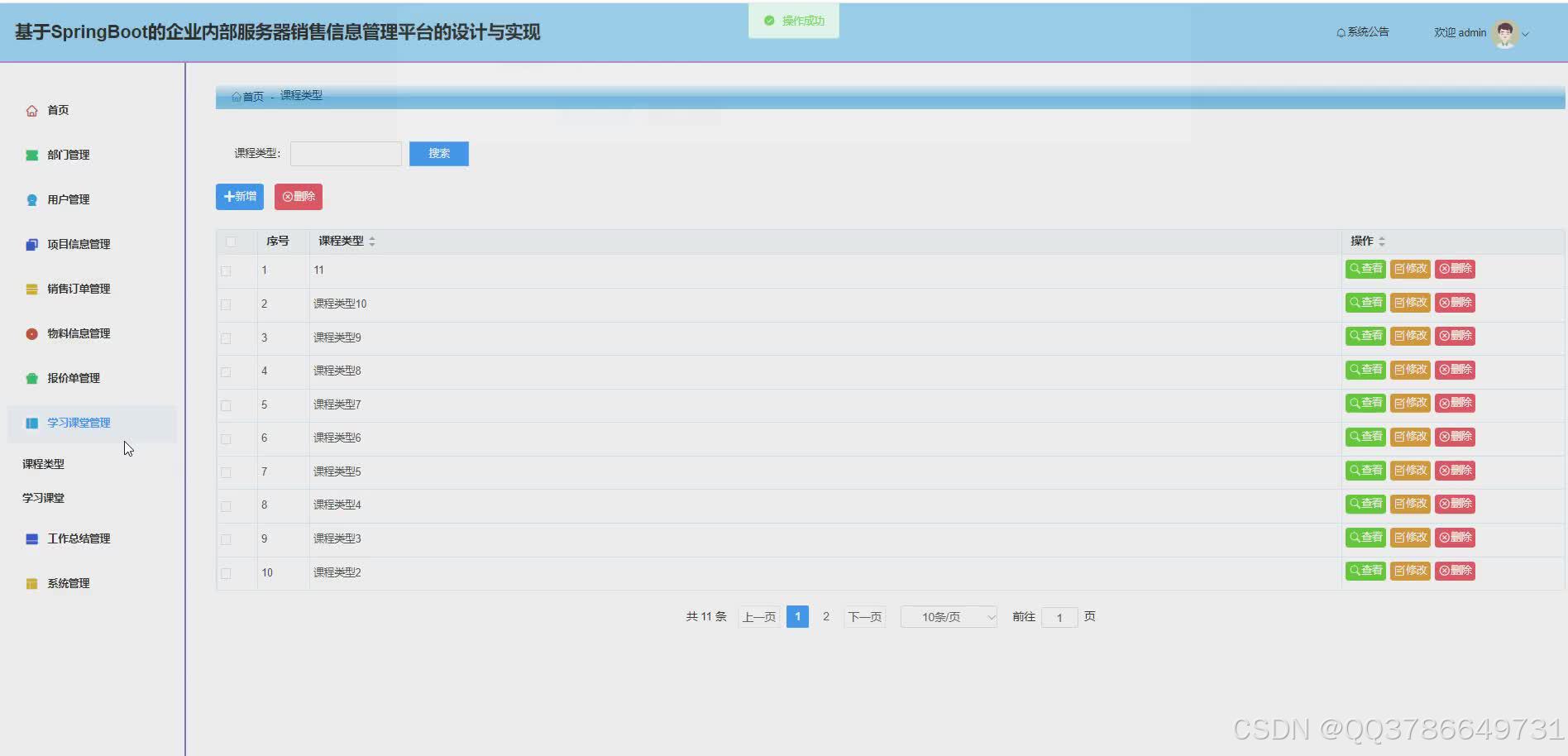Jump to page 2
This screenshot has width=1568, height=756.
[x=826, y=617]
